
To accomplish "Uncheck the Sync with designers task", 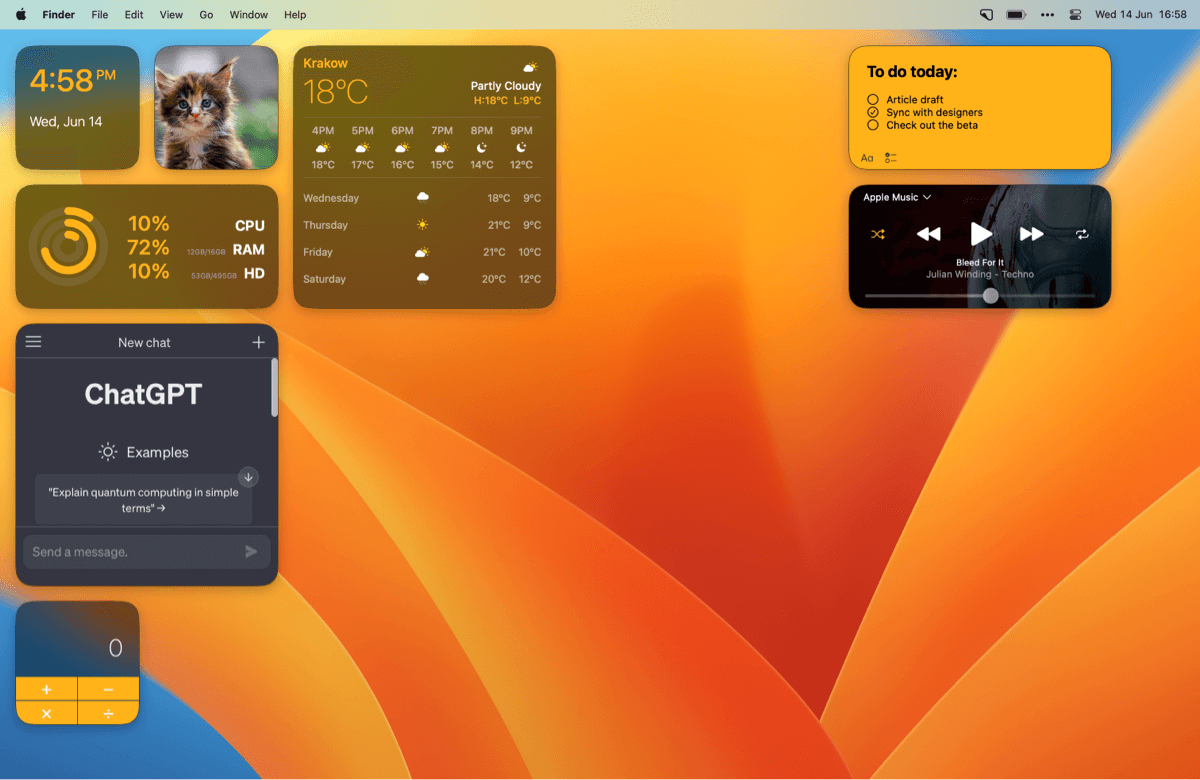I will pyautogui.click(x=873, y=113).
